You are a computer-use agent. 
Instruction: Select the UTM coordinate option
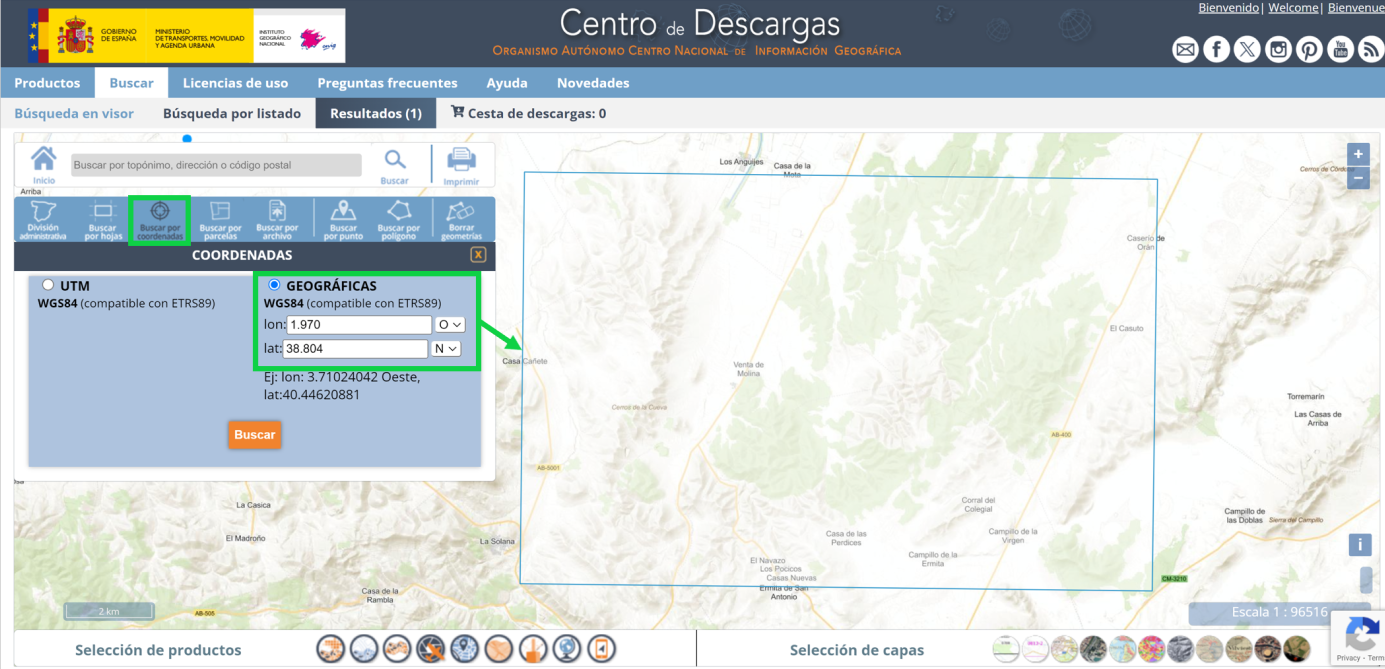pos(47,284)
